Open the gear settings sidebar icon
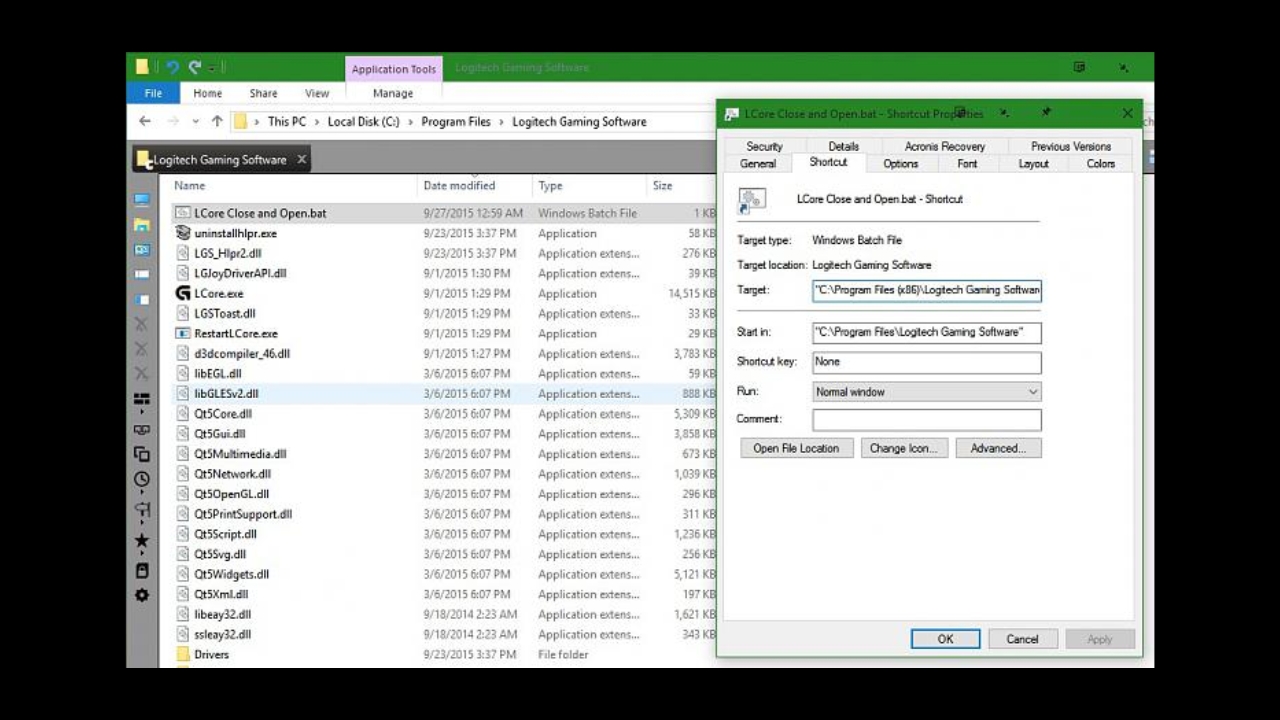The image size is (1280, 720). point(142,595)
